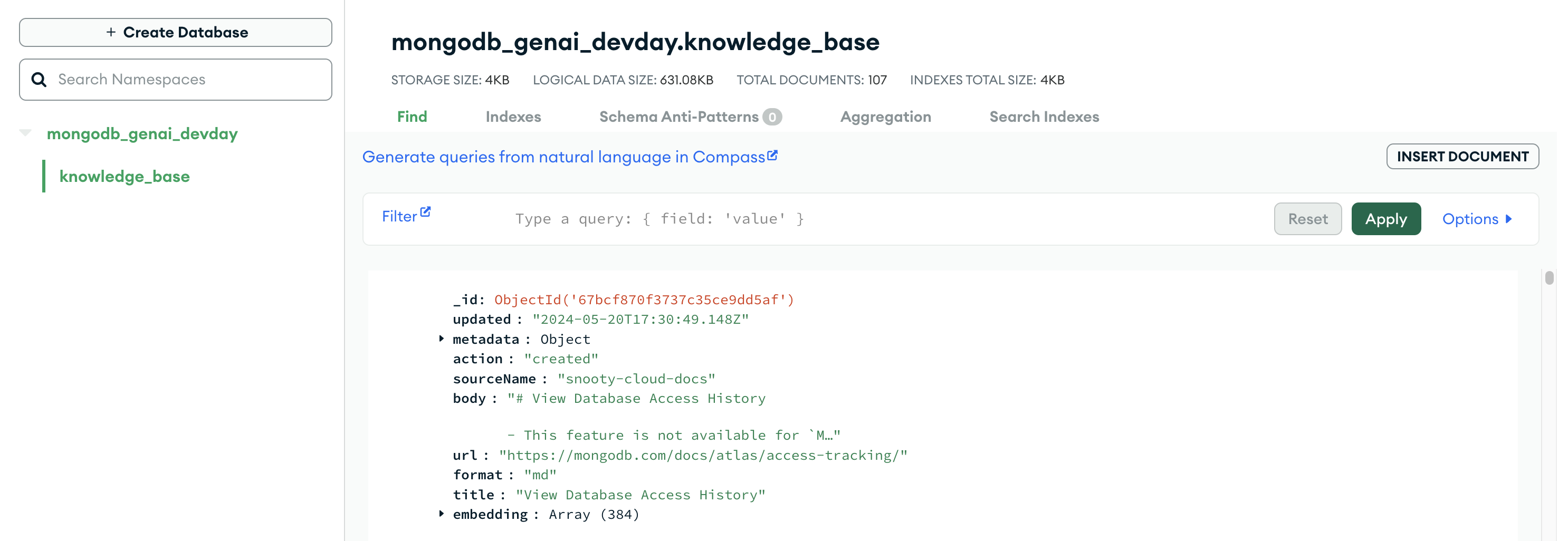Click the format value "md"
This screenshot has height=541, width=1568.
(540, 475)
